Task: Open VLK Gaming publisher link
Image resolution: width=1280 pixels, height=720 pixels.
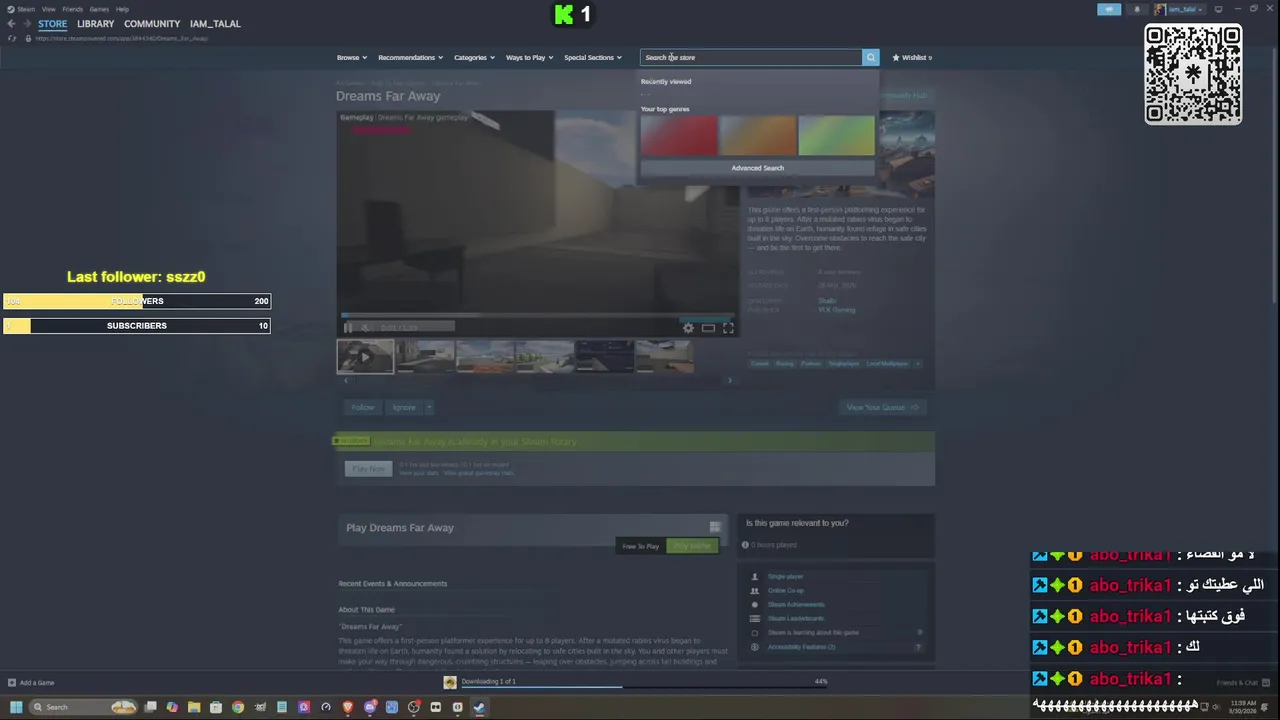Action: coord(836,310)
